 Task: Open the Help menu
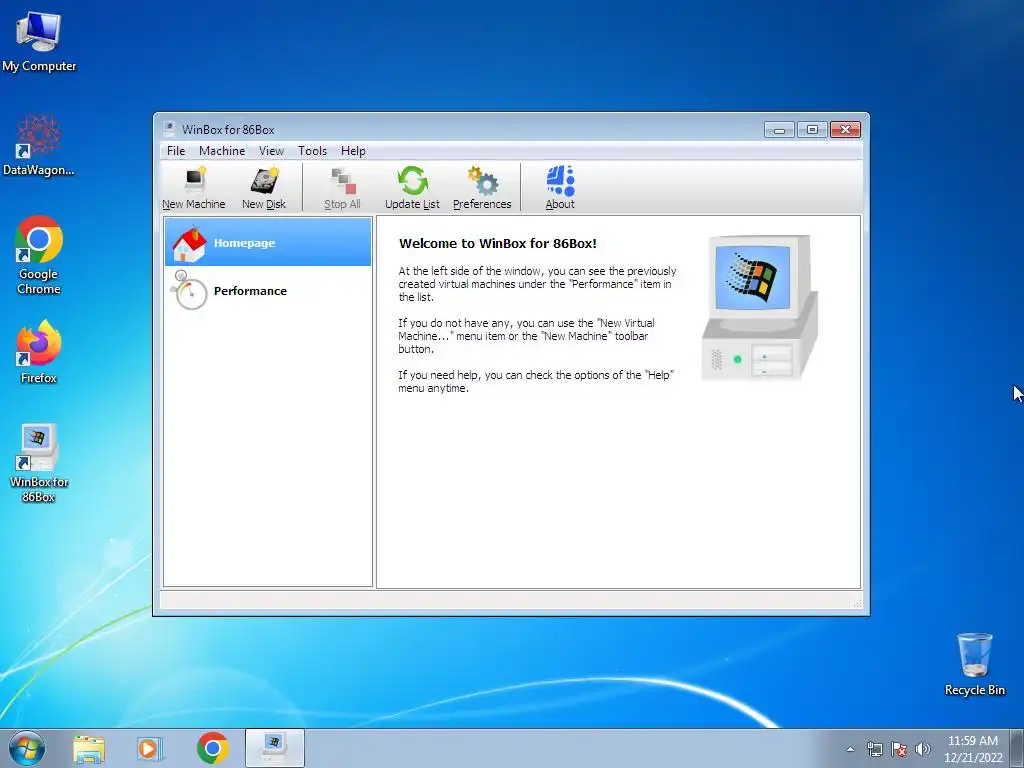click(353, 151)
